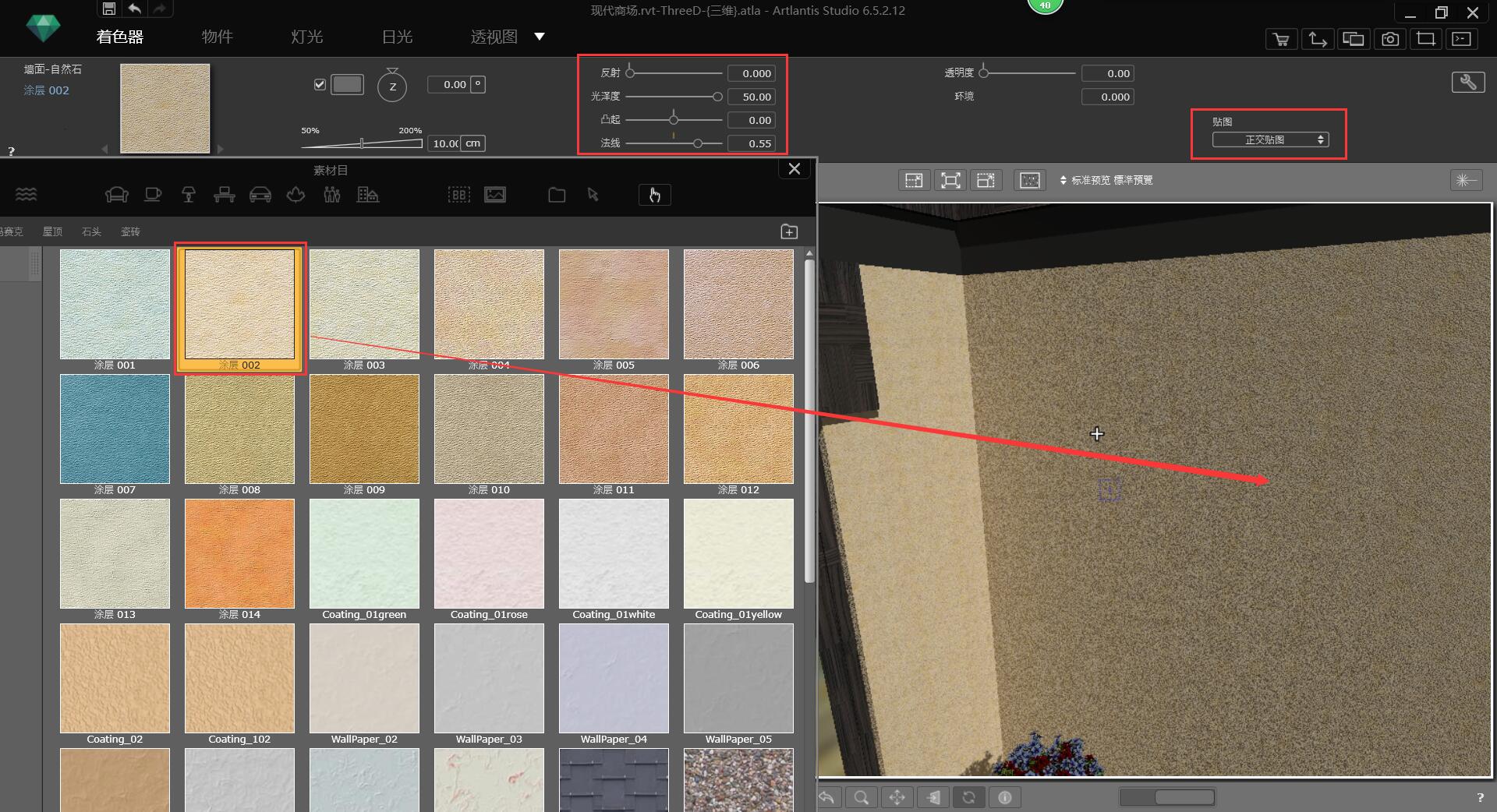Open the Artlantis diamond logo menu
The height and width of the screenshot is (812, 1497).
point(42,28)
